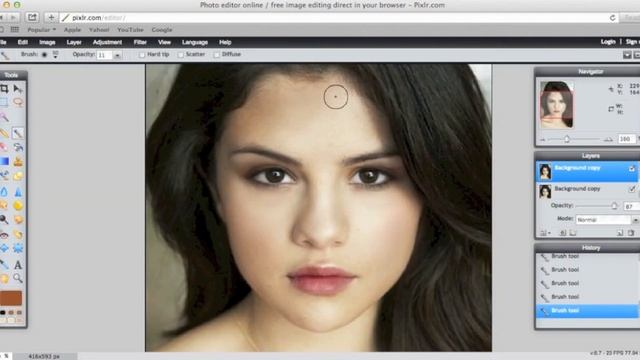Select the Crop tool
Viewport: 640px width, 360px height.
4,89
